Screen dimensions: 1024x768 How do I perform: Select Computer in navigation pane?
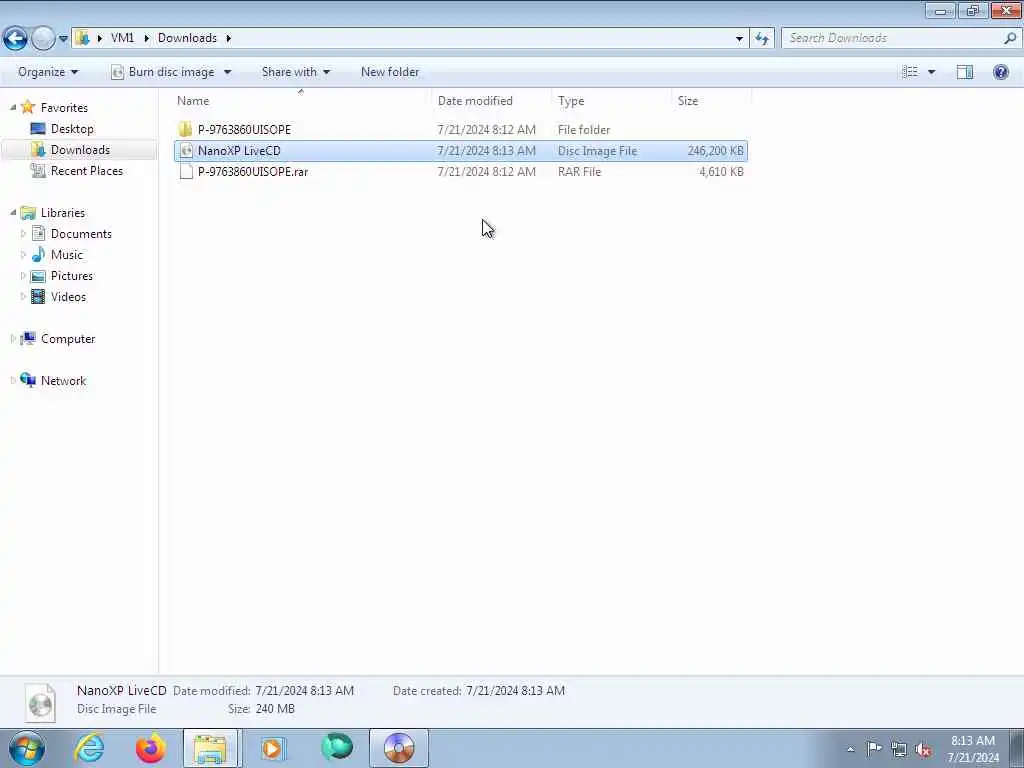68,339
